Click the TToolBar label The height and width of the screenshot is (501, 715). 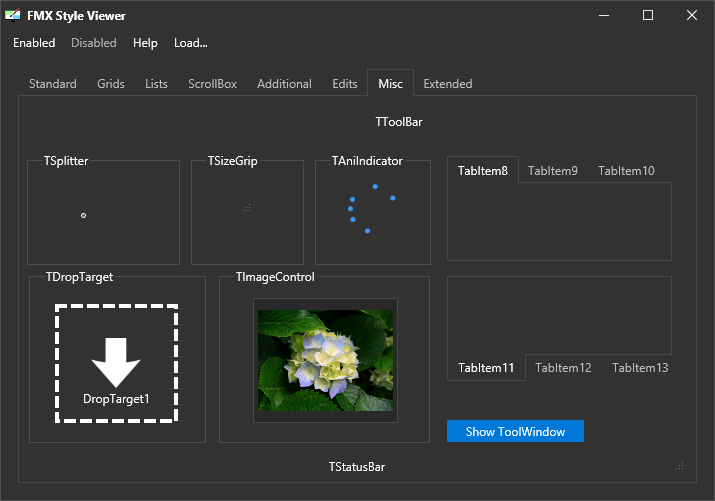coord(399,122)
